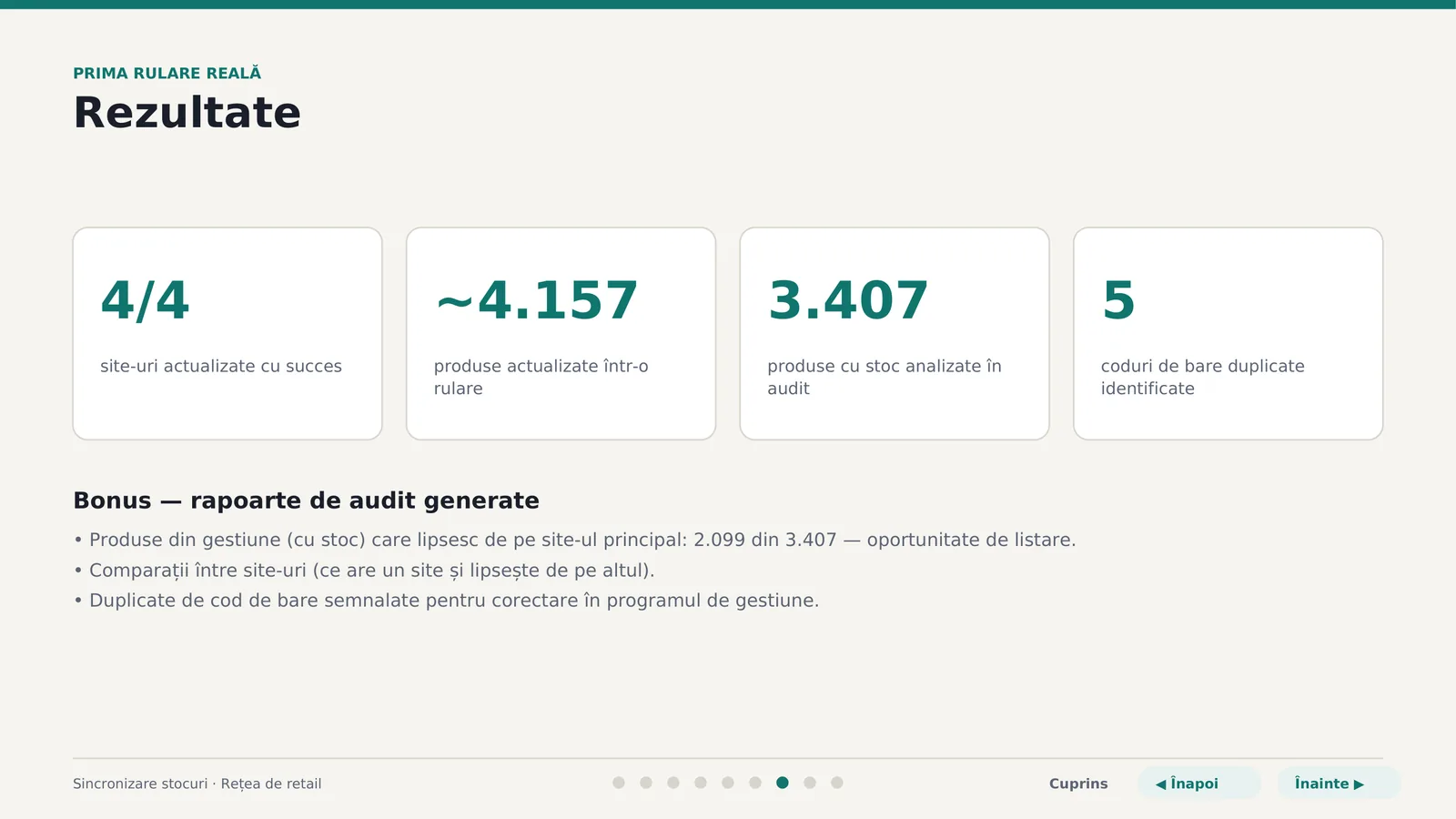The image size is (1456, 819).
Task: Jump to the last slide dot
Action: pyautogui.click(x=837, y=783)
